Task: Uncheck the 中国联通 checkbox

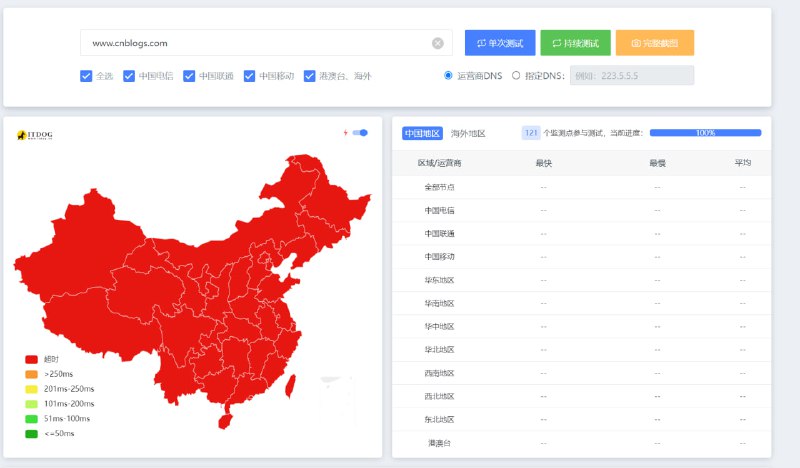Action: pos(189,76)
